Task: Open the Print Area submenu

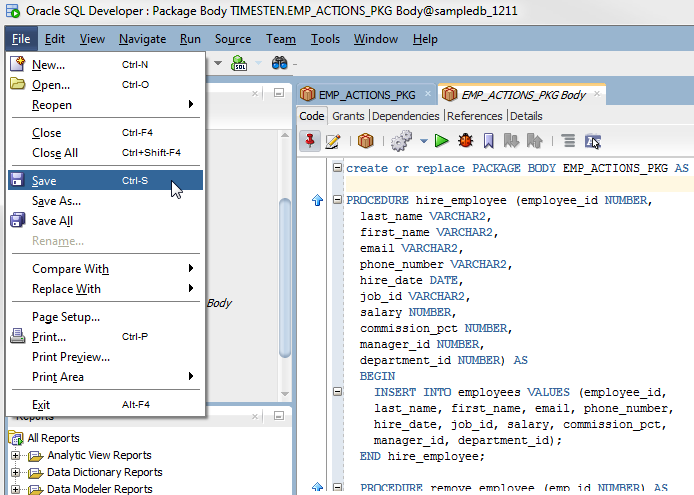Action: point(105,376)
